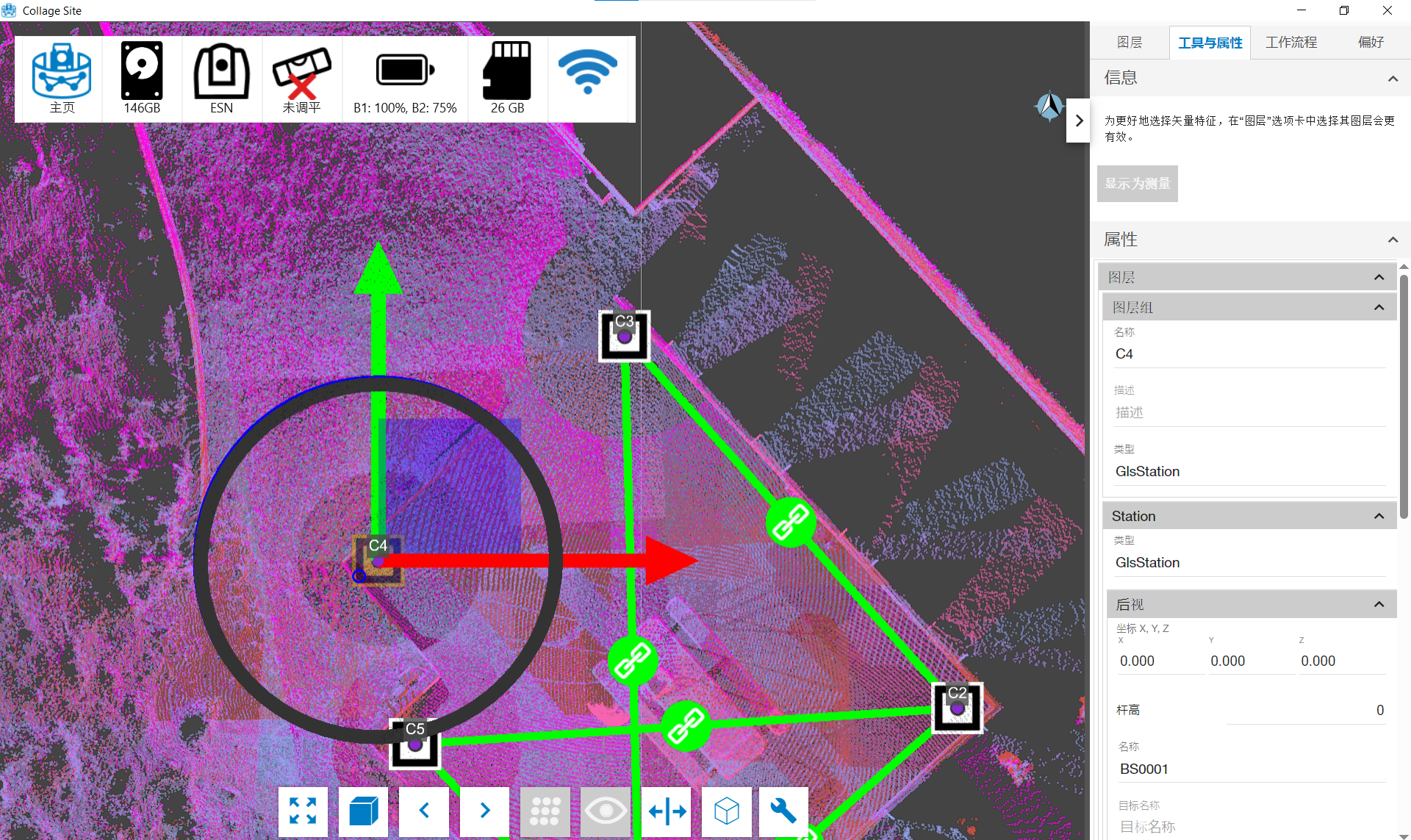
Task: Switch to the 图层 tab
Action: pos(1130,43)
